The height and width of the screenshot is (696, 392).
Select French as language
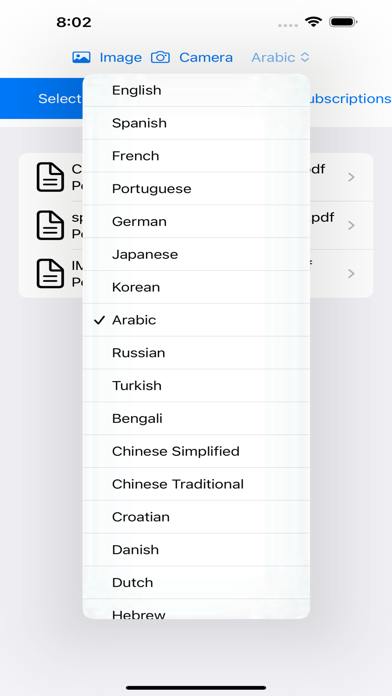[x=196, y=156]
